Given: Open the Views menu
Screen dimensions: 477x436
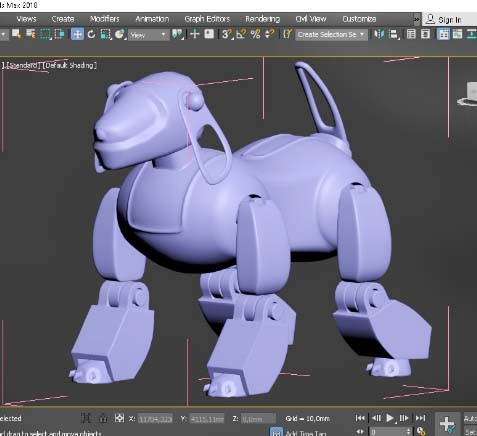Looking at the screenshot, I should (x=26, y=19).
